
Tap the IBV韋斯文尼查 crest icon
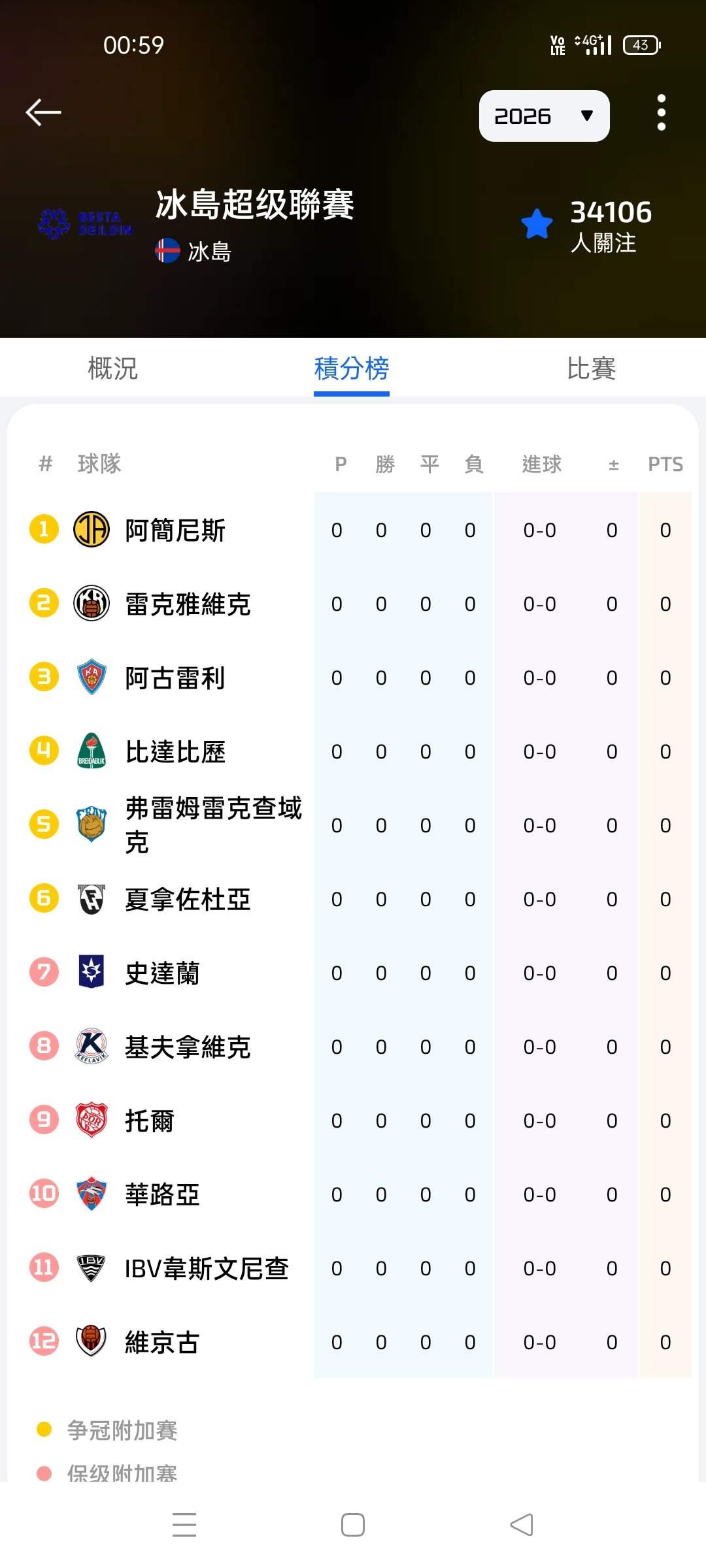(x=92, y=1267)
